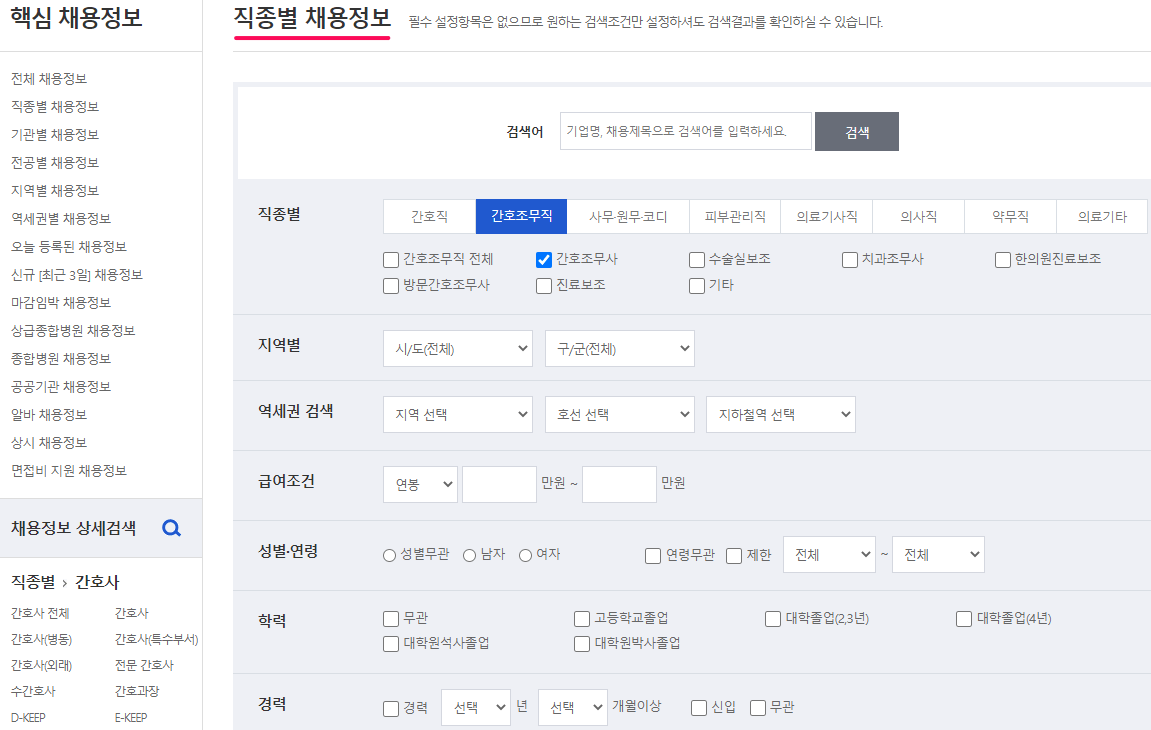1151x730 pixels.
Task: Select the 피부관리직 category tab
Action: coord(735,216)
